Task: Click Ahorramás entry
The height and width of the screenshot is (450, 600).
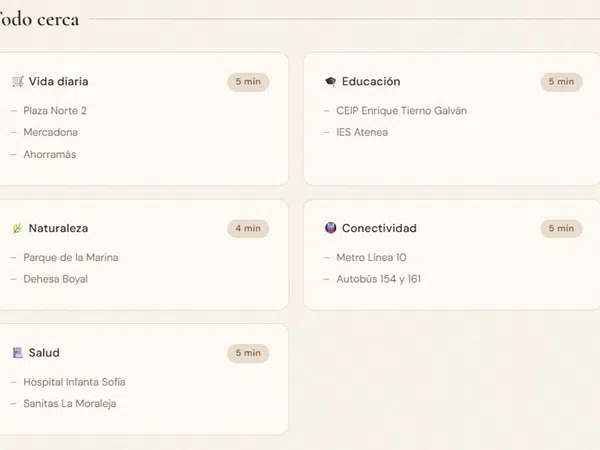Action: 50,154
